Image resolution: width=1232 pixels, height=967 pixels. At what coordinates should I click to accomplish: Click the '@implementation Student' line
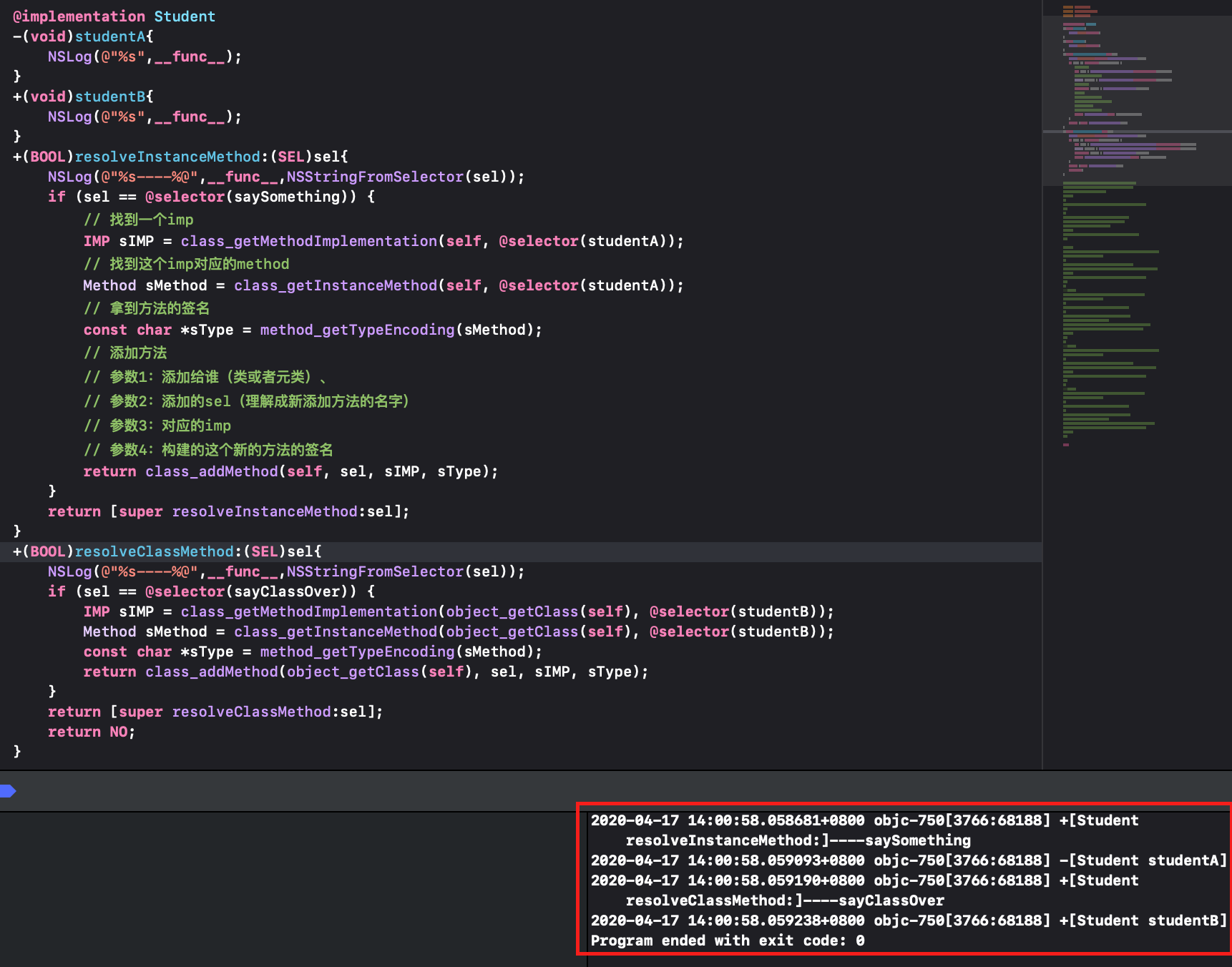click(x=114, y=16)
